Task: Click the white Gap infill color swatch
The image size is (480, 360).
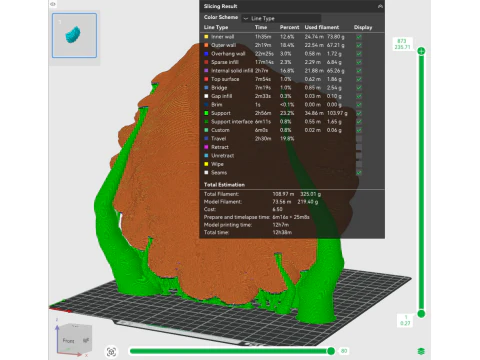Action: click(206, 96)
